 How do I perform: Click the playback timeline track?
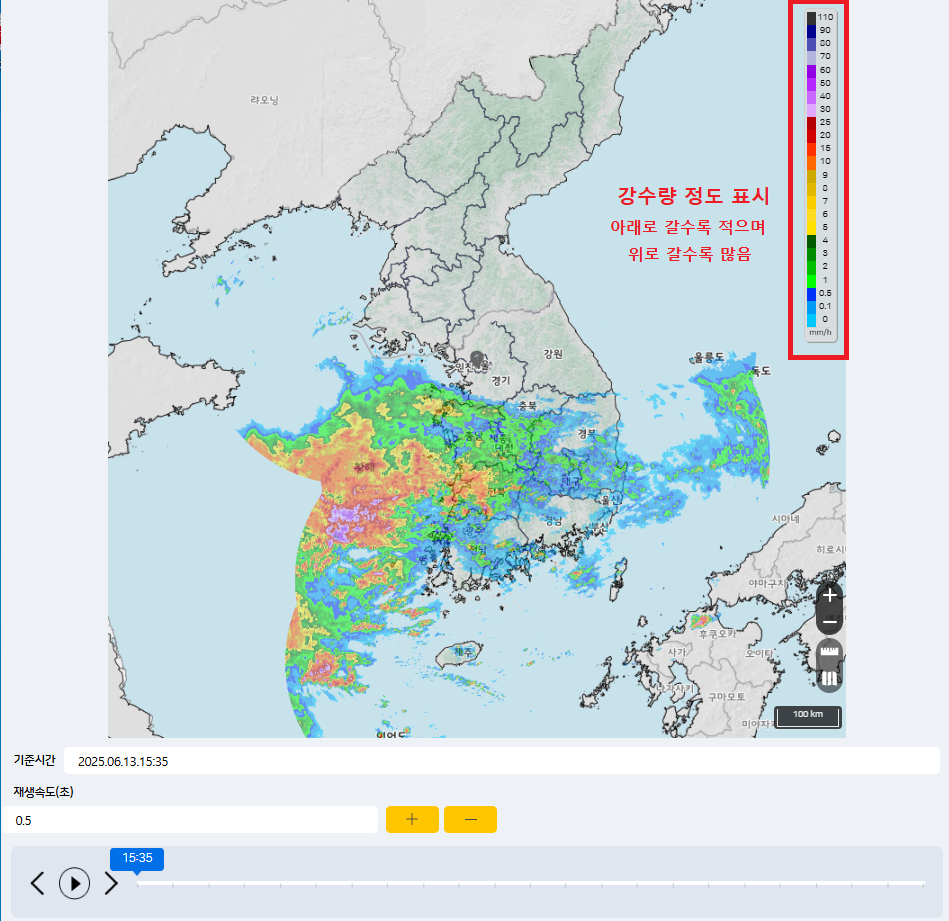tap(530, 884)
